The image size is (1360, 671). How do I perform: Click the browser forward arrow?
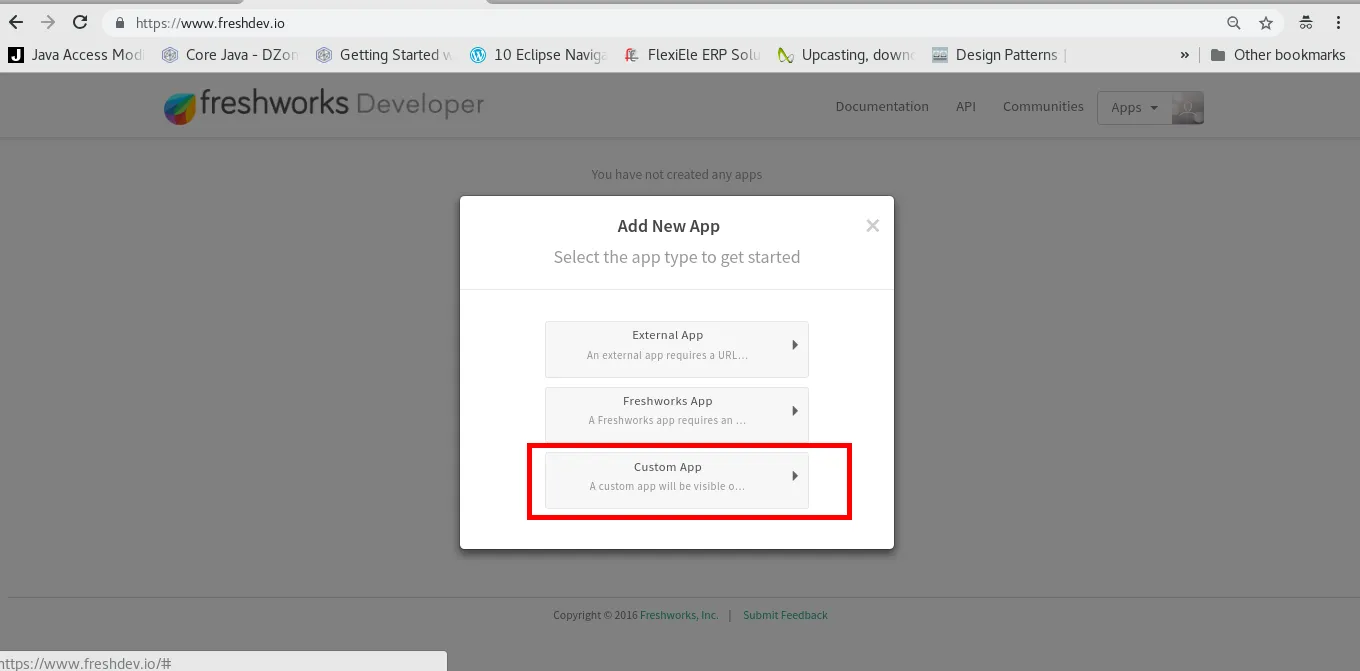click(48, 23)
